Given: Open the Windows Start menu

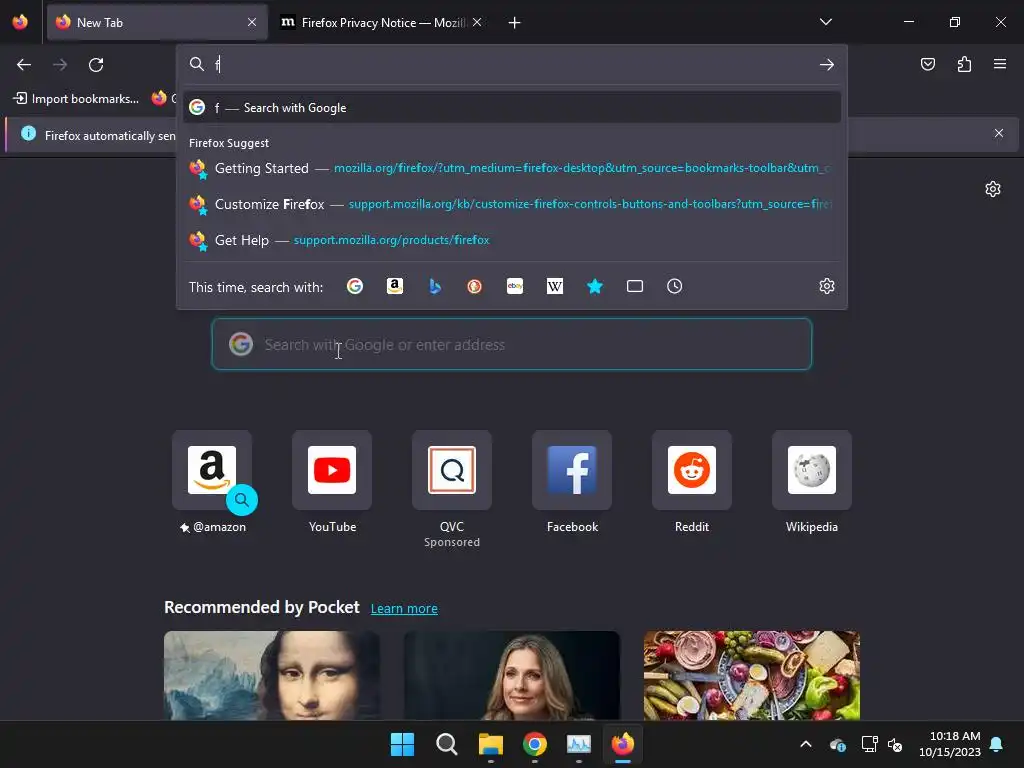Looking at the screenshot, I should (x=402, y=744).
